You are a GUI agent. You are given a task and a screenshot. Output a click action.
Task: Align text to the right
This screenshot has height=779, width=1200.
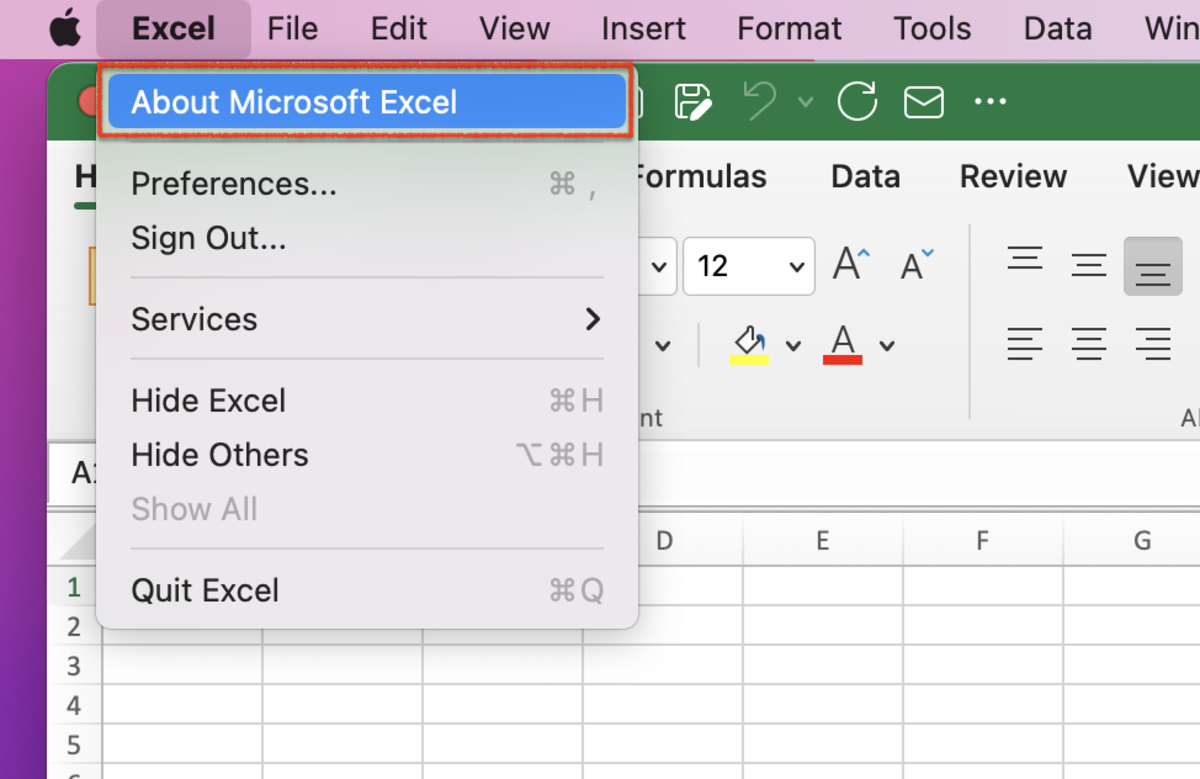point(1153,343)
